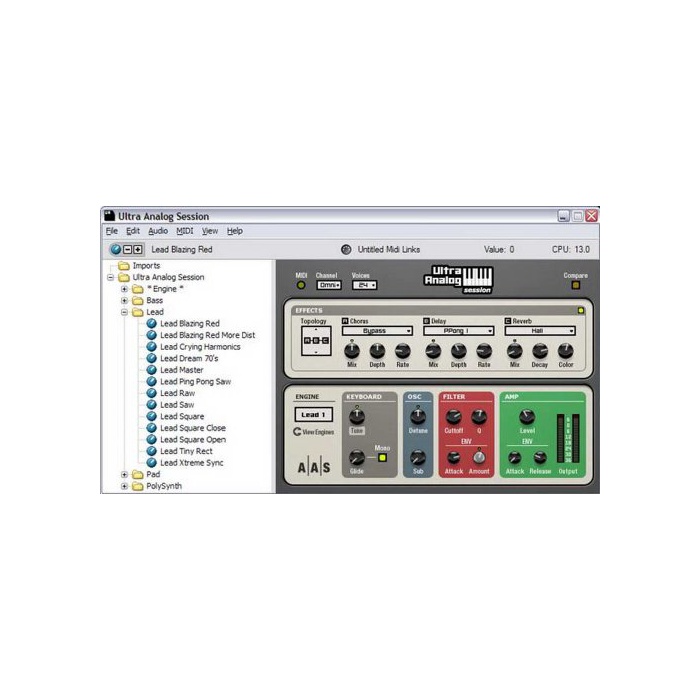This screenshot has width=700, height=700.
Task: Click the AAS logo in Engine panel
Action: [x=313, y=467]
